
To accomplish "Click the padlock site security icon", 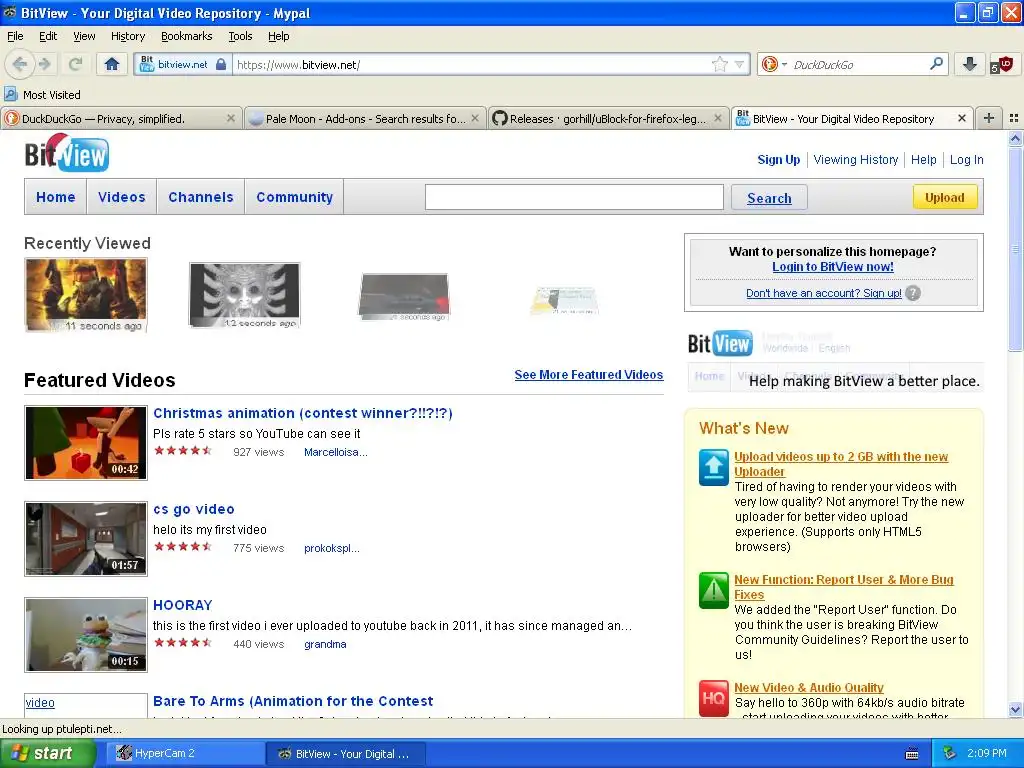I will (221, 64).
